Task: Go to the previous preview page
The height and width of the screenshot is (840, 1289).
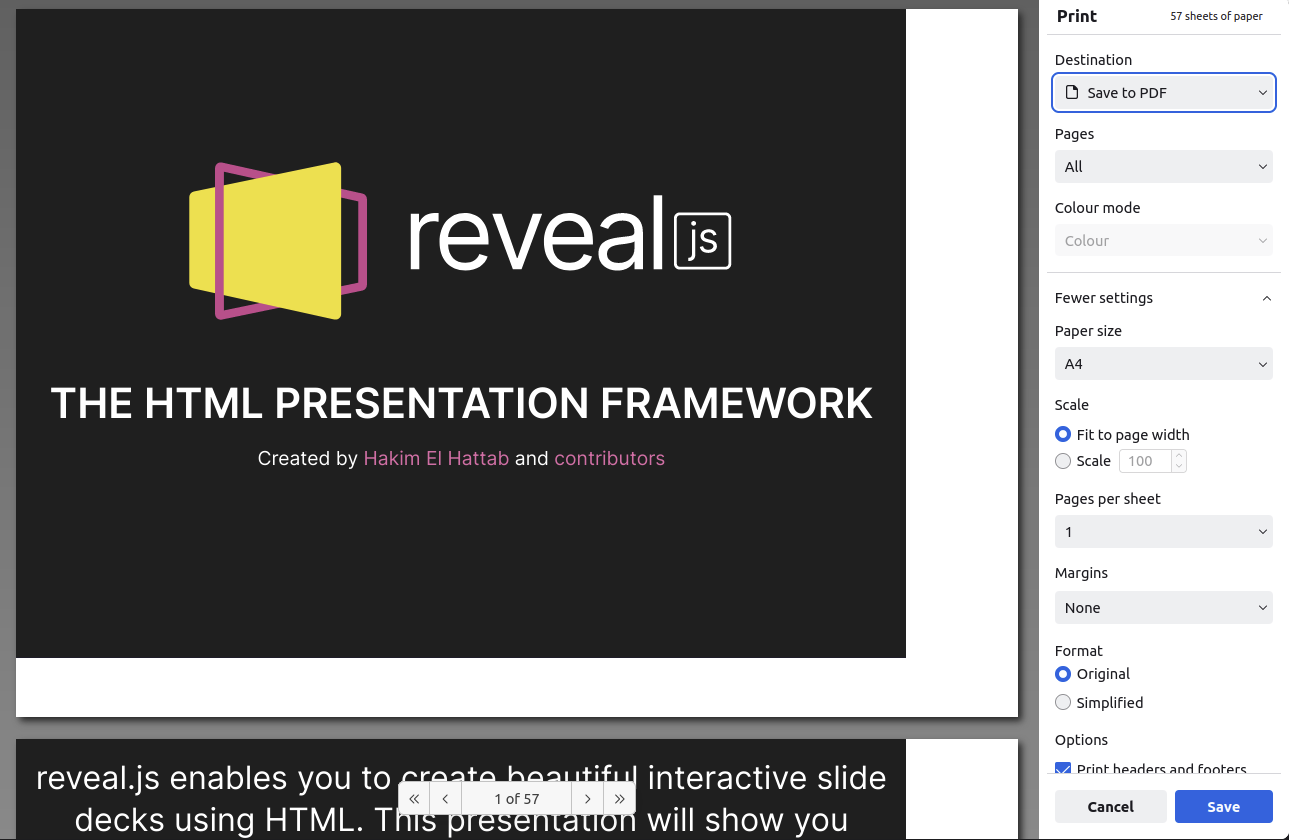Action: pos(444,798)
